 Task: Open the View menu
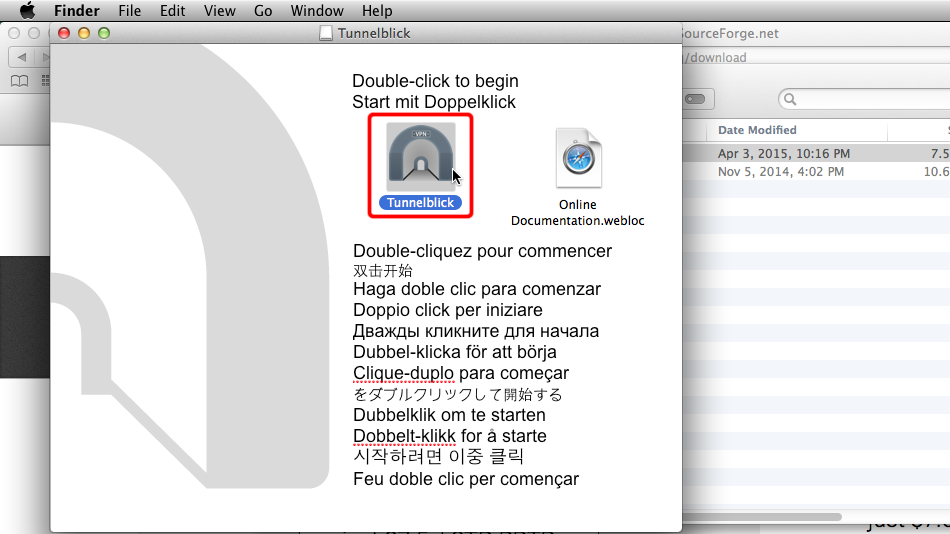click(x=219, y=11)
